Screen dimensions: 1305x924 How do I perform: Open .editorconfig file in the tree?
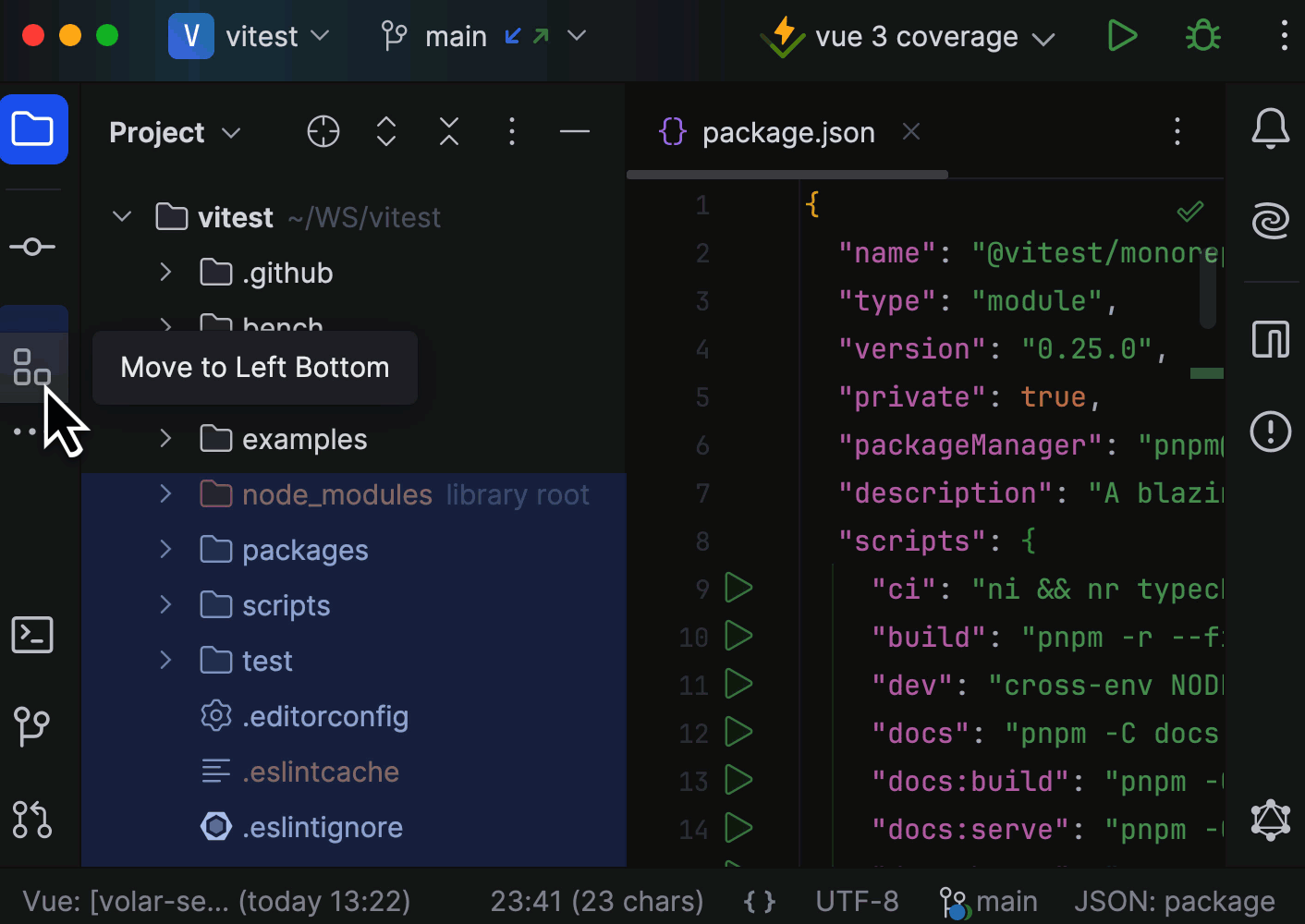324,717
